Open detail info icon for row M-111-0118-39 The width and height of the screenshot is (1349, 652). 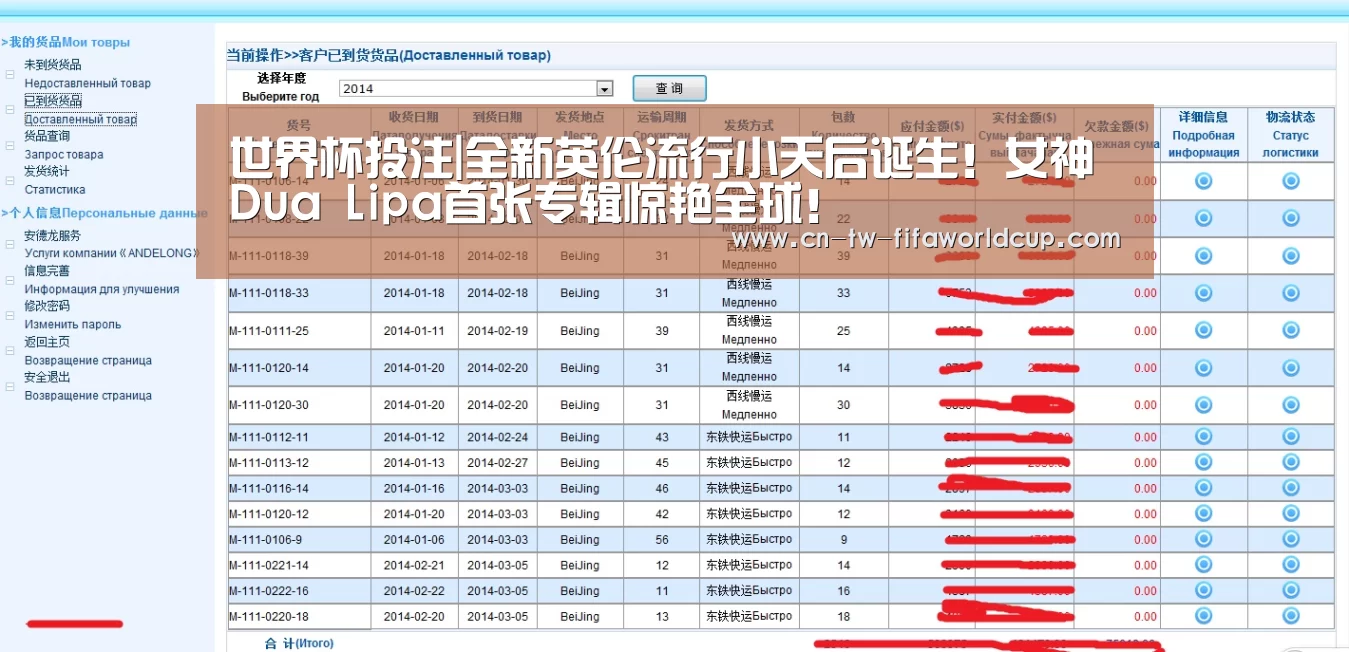coord(1204,256)
